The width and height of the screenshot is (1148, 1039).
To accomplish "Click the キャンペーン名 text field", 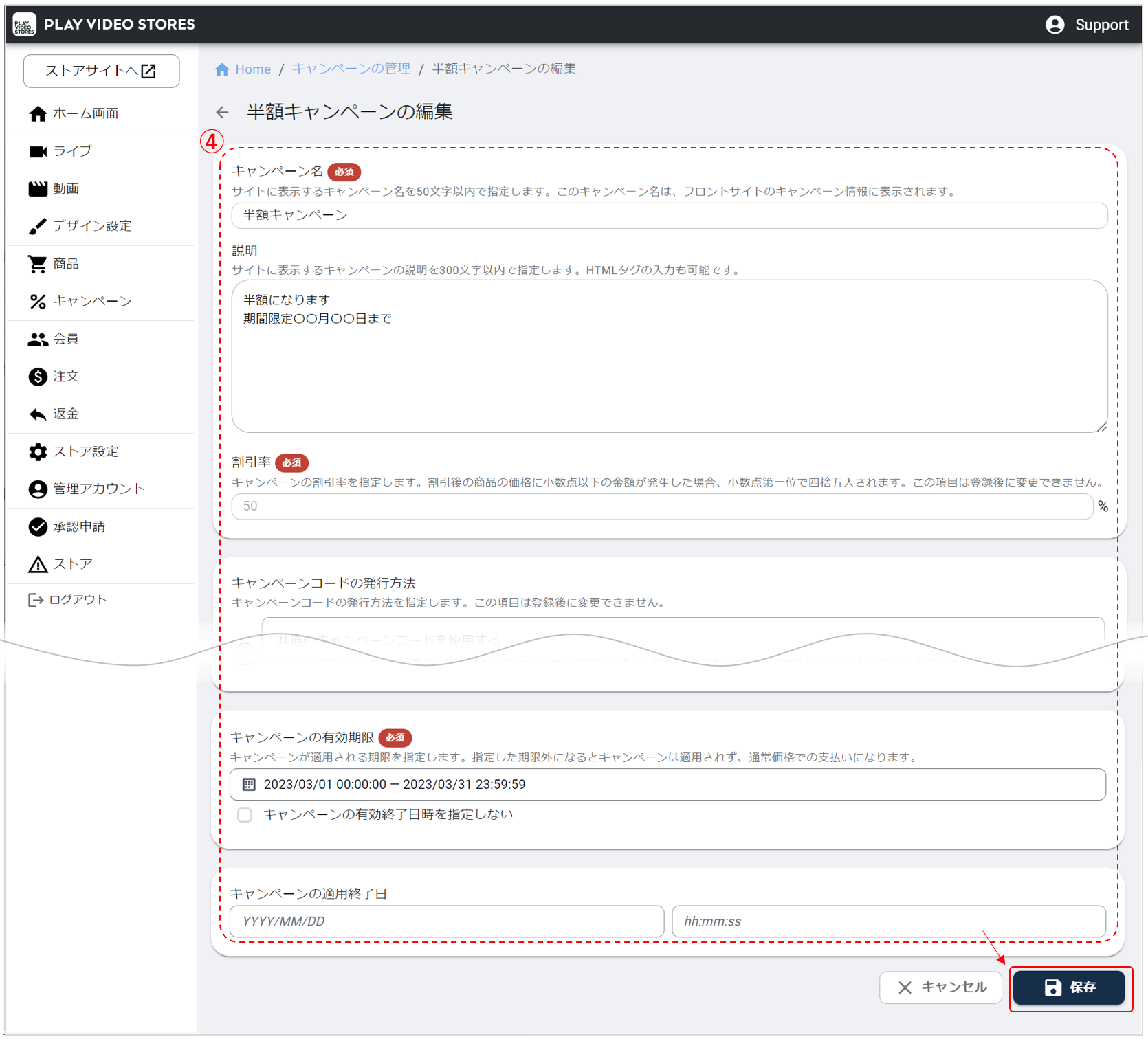I will click(669, 215).
